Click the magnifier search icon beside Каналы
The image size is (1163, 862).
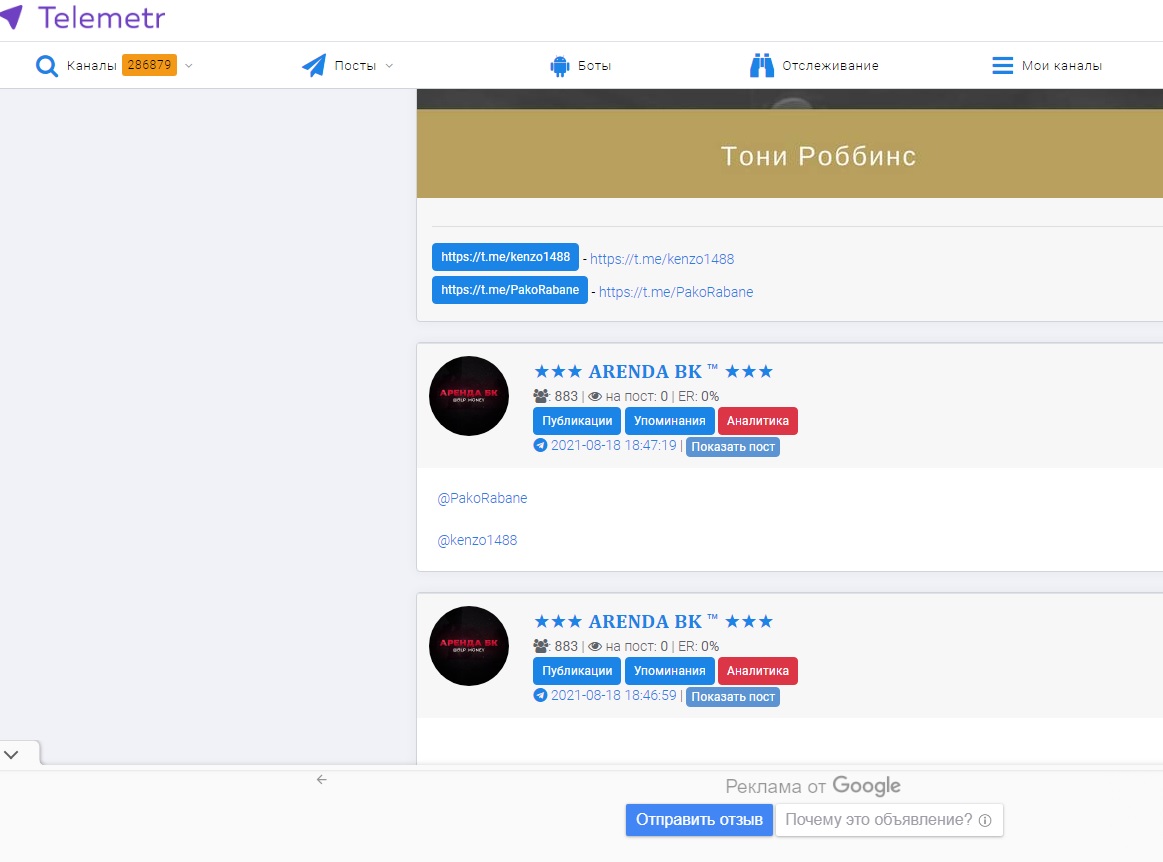(x=47, y=65)
